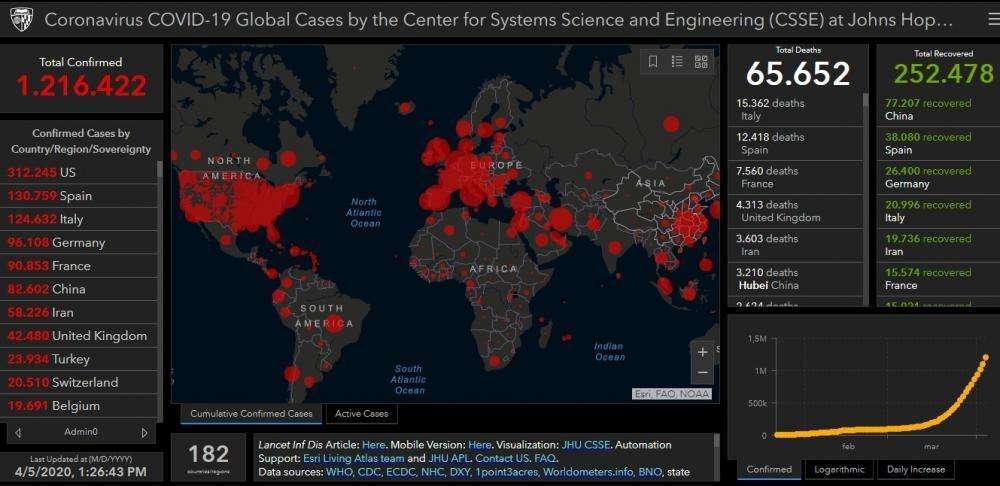This screenshot has width=1000, height=486.
Task: Open the FAQ link
Action: point(545,459)
